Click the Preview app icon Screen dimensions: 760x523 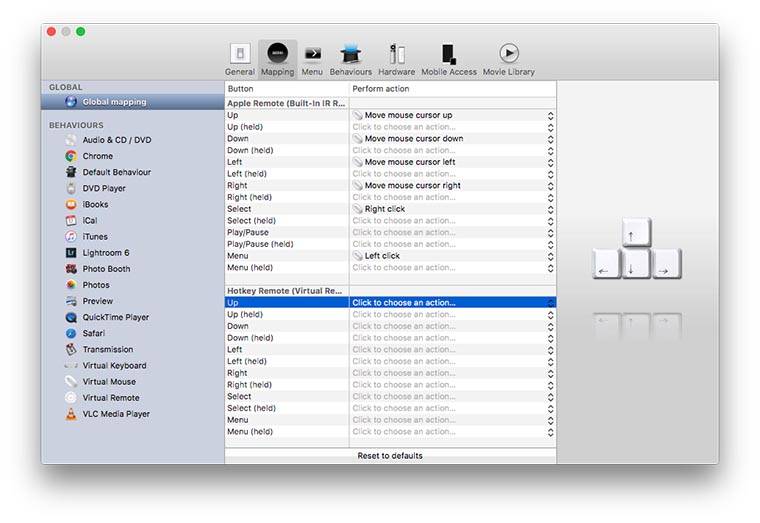(x=71, y=301)
